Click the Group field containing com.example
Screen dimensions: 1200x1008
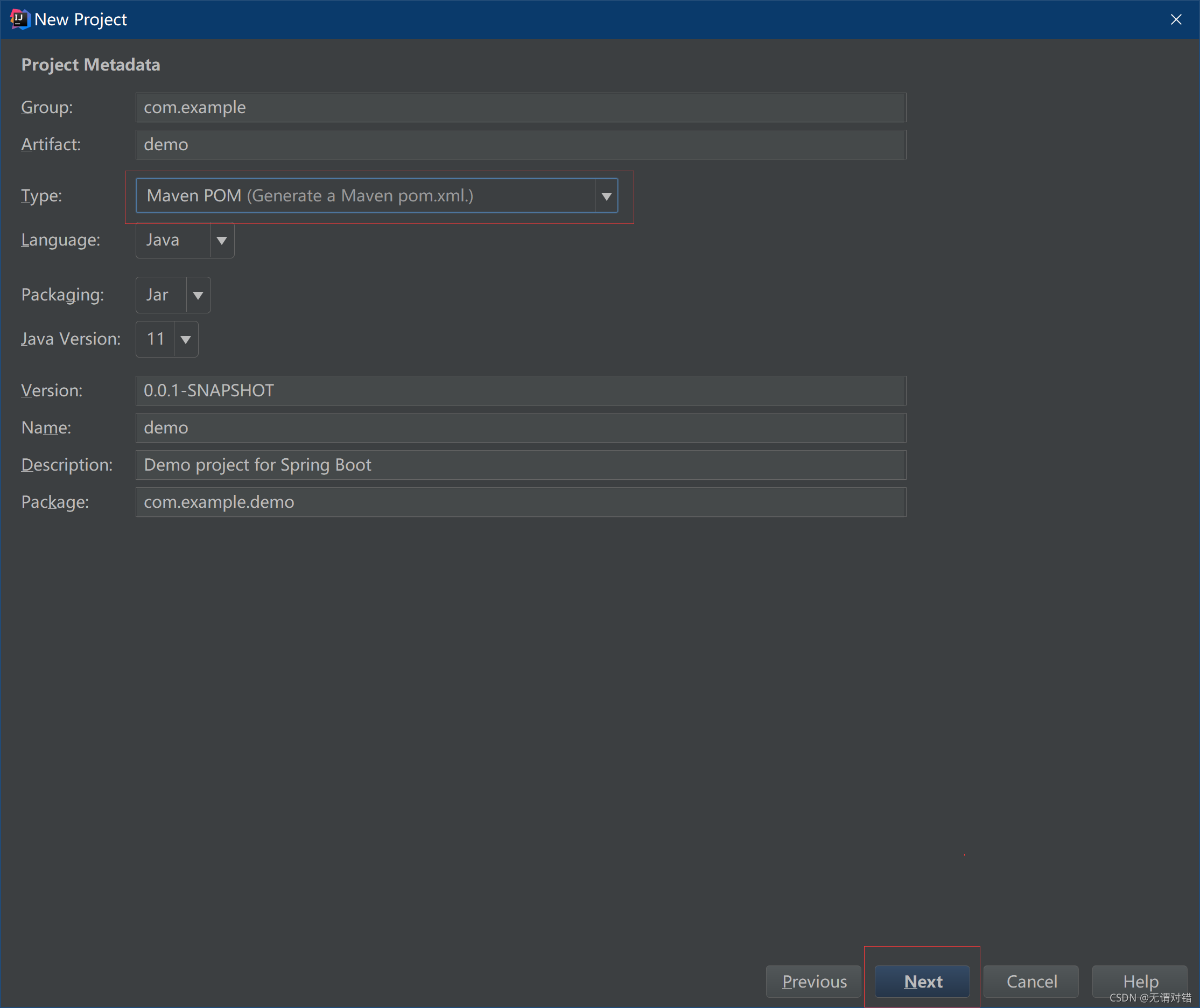[521, 108]
